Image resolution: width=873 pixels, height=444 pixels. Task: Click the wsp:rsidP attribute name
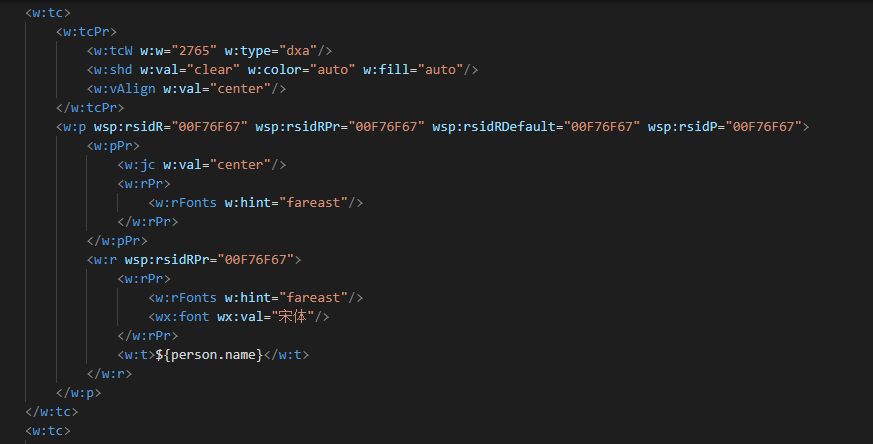coord(683,126)
